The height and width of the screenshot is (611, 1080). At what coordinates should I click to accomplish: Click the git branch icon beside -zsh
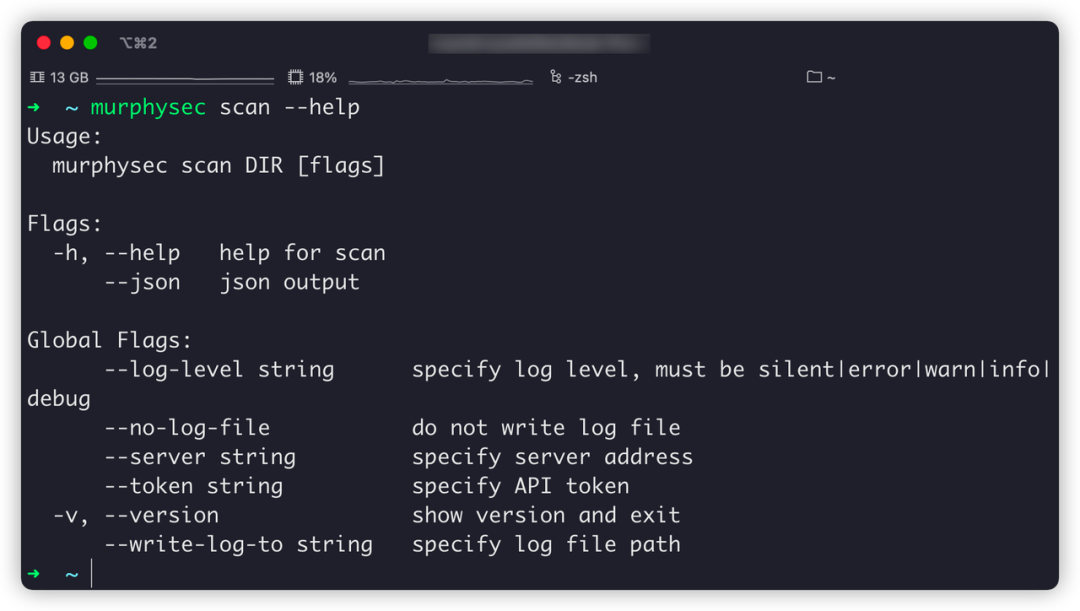tap(556, 77)
